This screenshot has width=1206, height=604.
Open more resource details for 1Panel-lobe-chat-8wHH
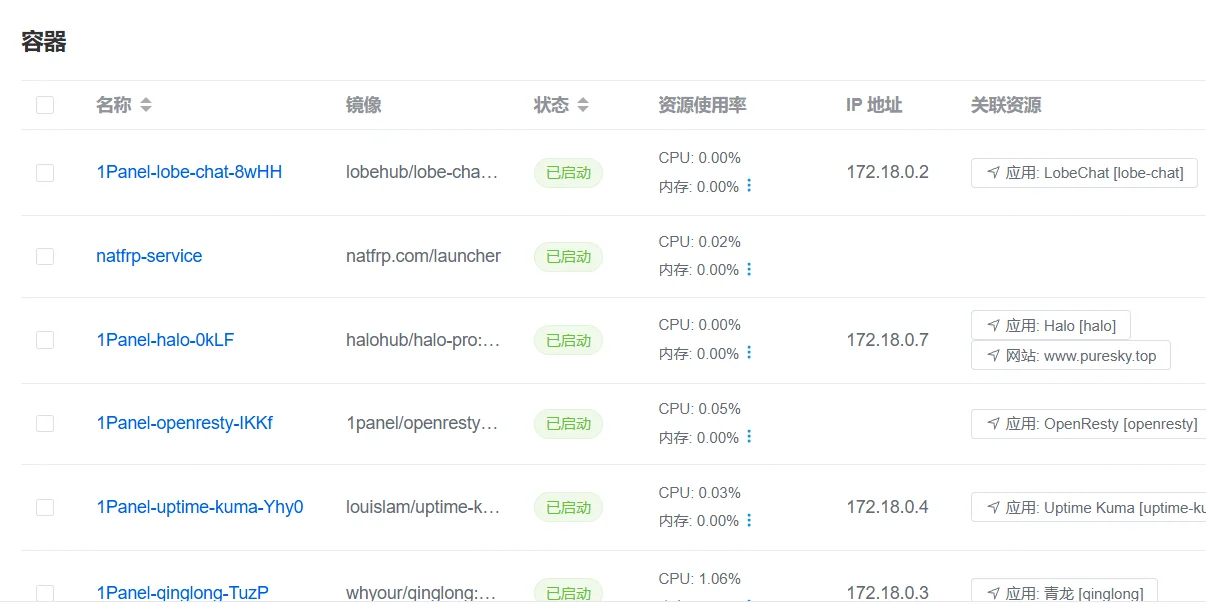click(x=749, y=186)
